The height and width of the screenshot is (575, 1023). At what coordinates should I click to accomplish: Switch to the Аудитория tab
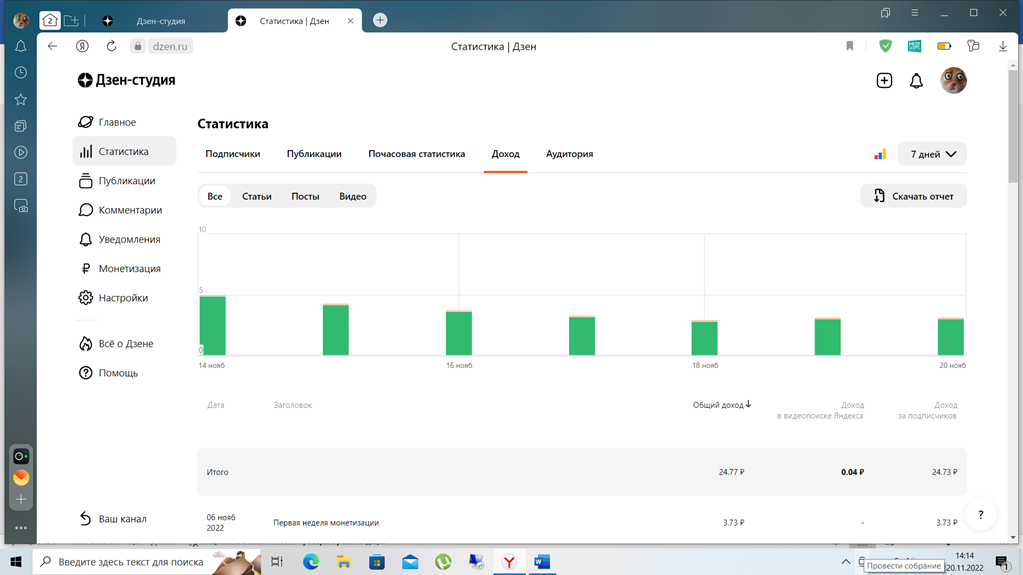570,154
